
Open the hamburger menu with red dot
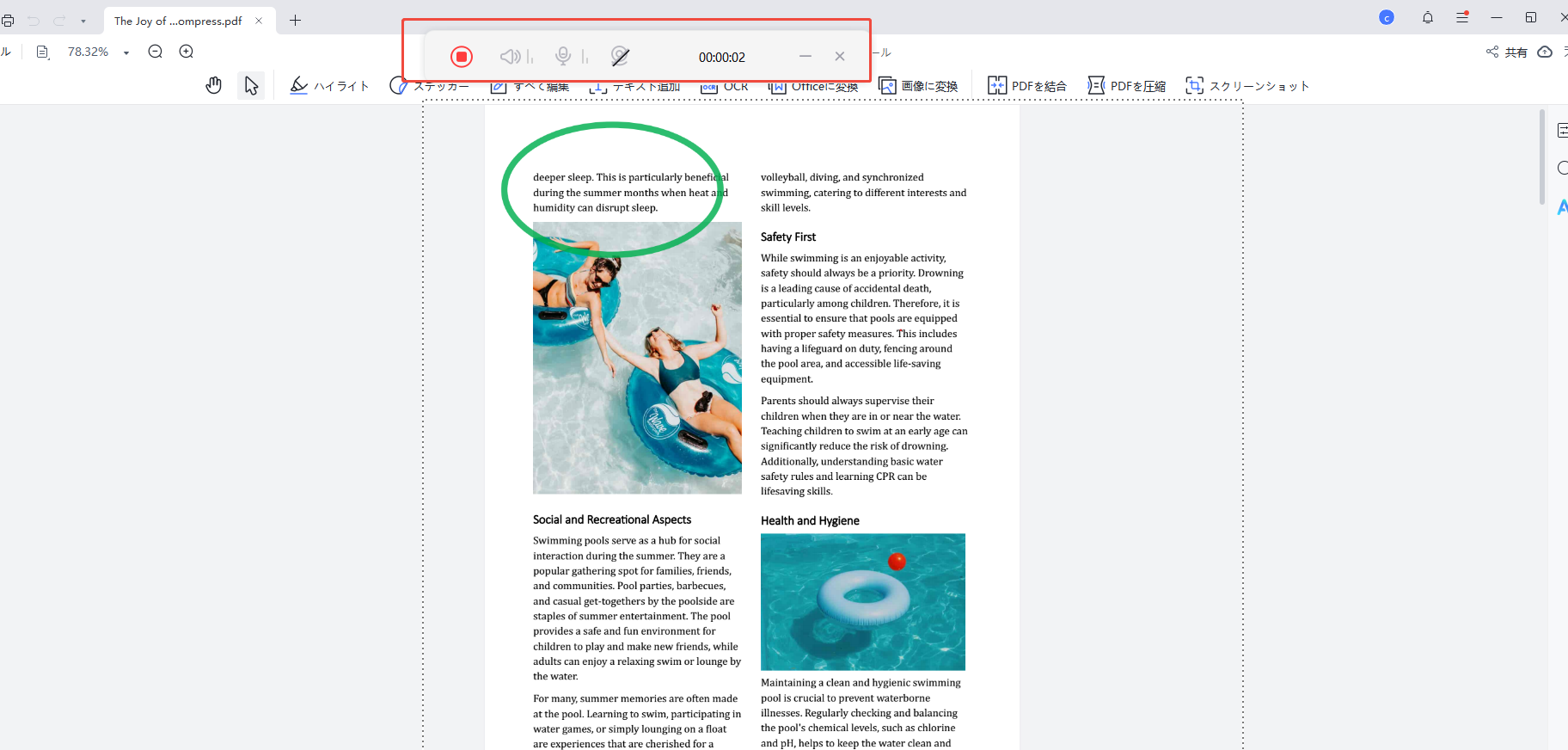click(x=1462, y=17)
